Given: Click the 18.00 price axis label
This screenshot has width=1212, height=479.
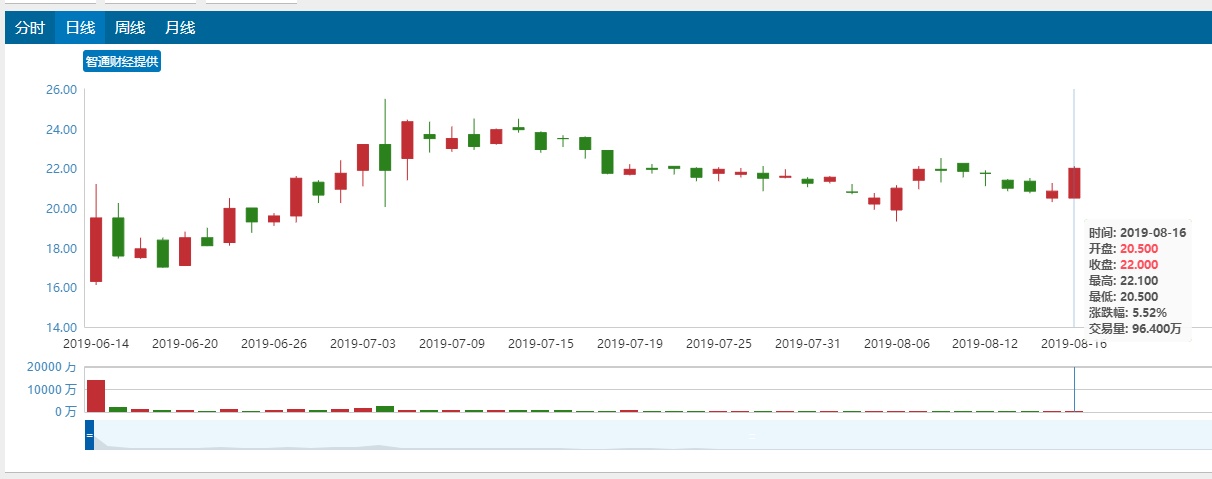Looking at the screenshot, I should point(61,248).
